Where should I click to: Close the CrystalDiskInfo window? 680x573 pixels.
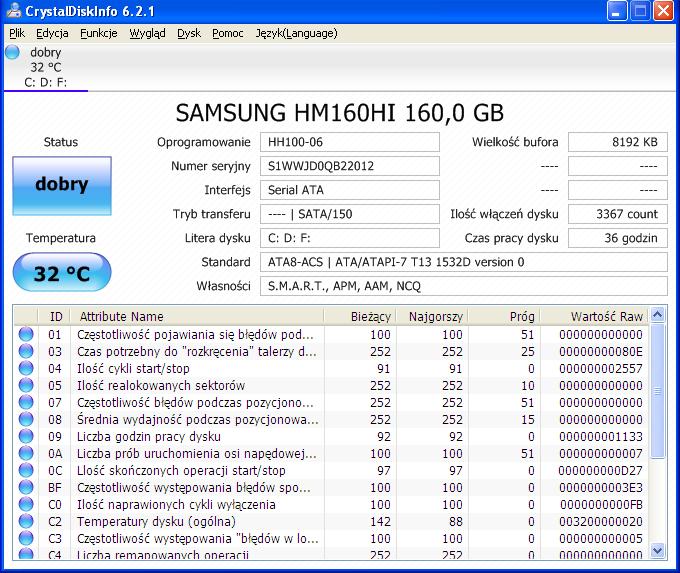(x=663, y=11)
